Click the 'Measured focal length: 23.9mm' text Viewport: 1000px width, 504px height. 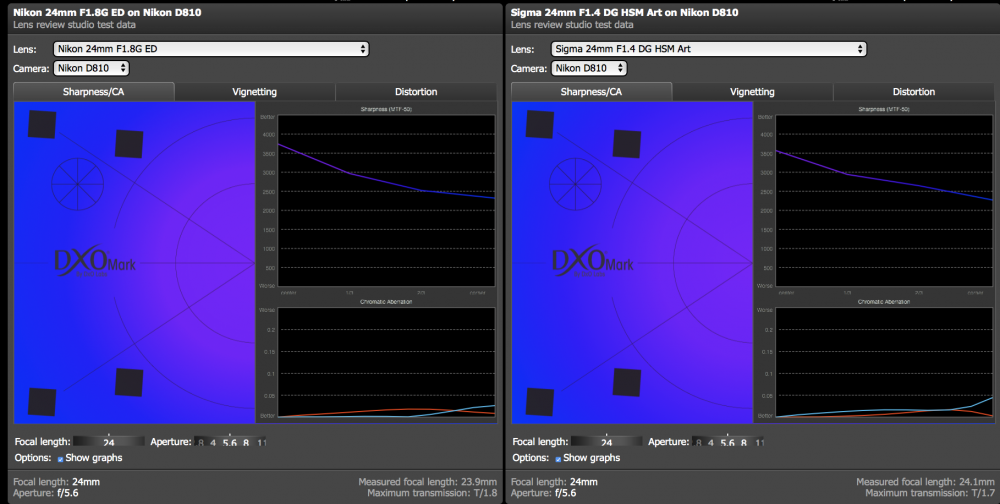(x=427, y=482)
